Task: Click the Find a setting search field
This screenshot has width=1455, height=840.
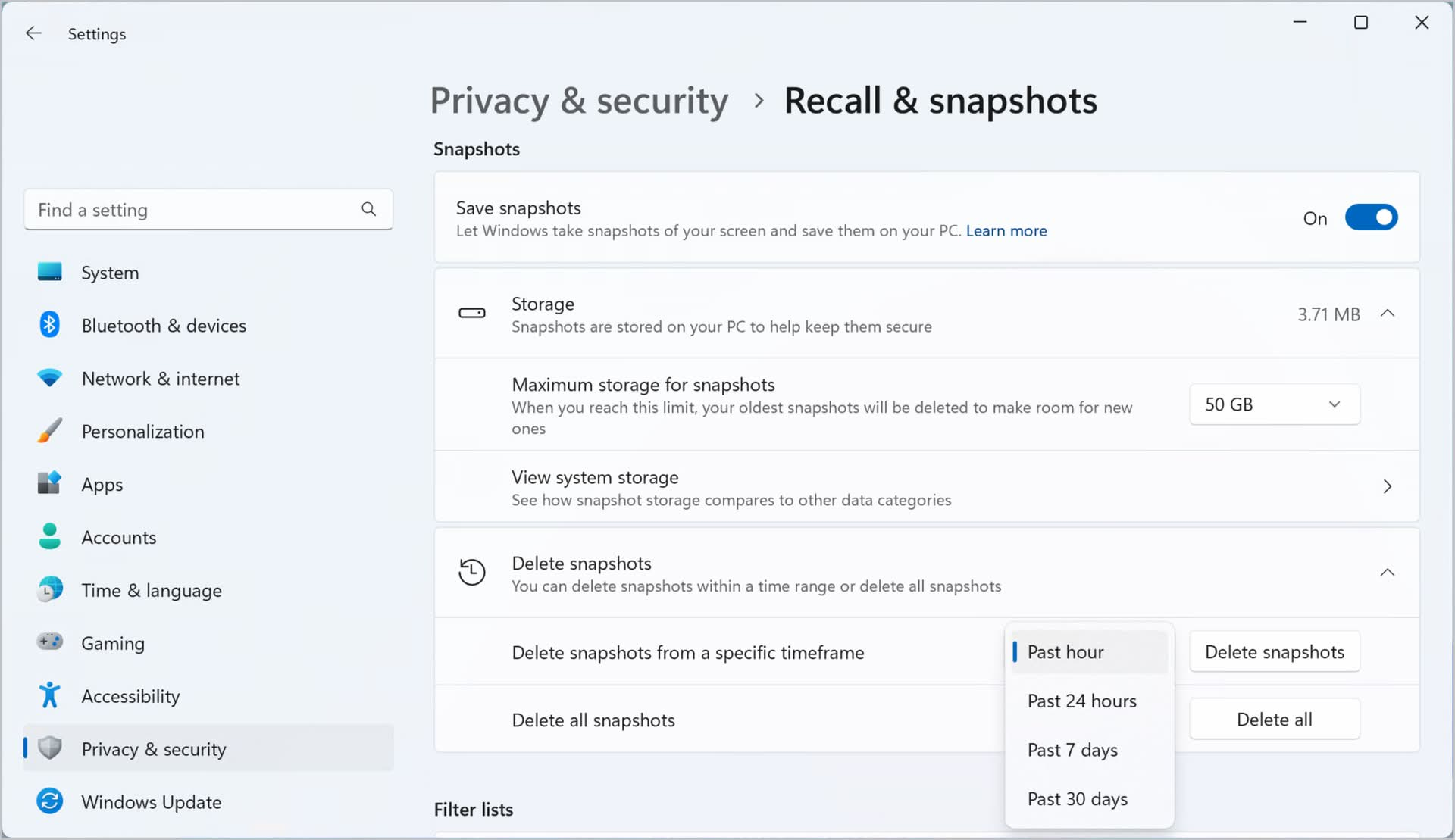Action: pyautogui.click(x=207, y=209)
